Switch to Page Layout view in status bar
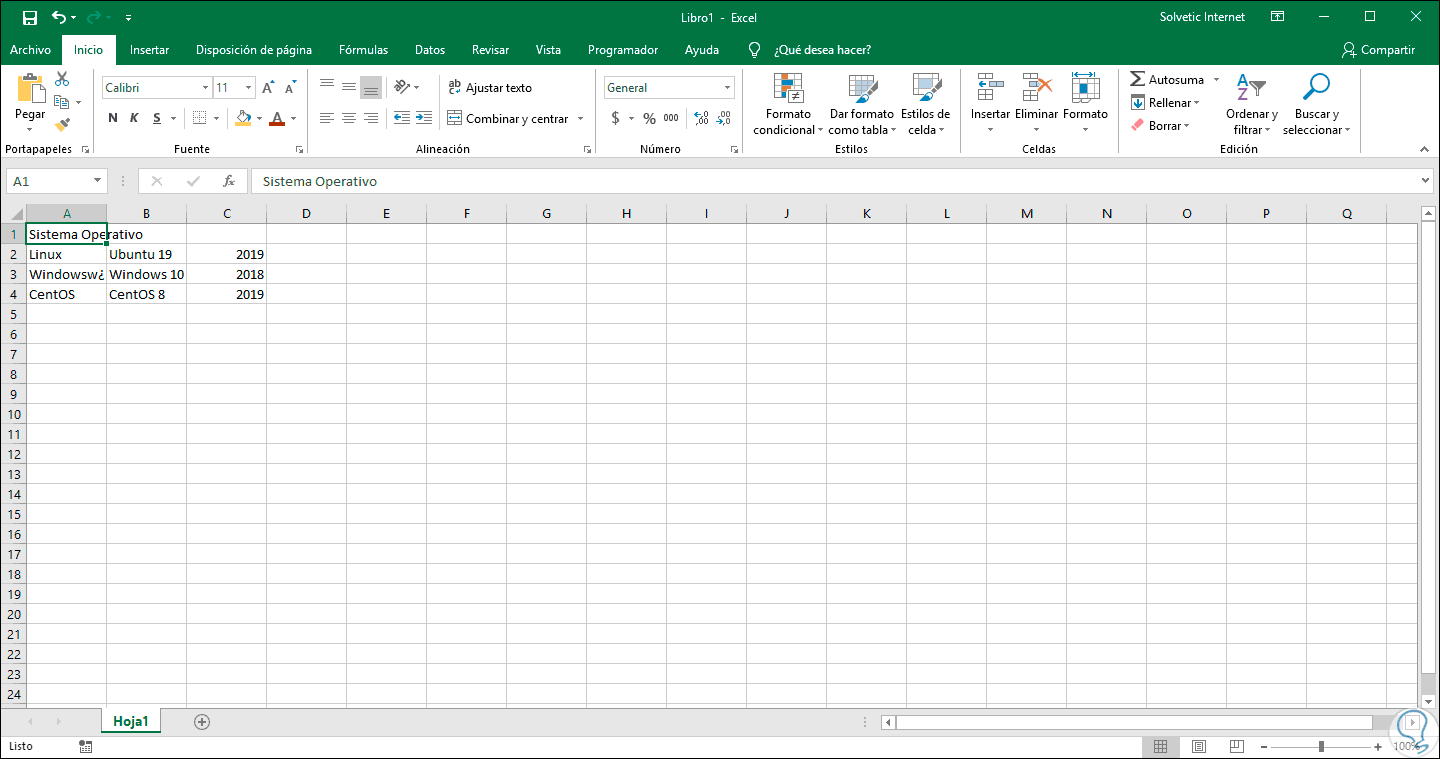Image resolution: width=1440 pixels, height=759 pixels. (1198, 747)
